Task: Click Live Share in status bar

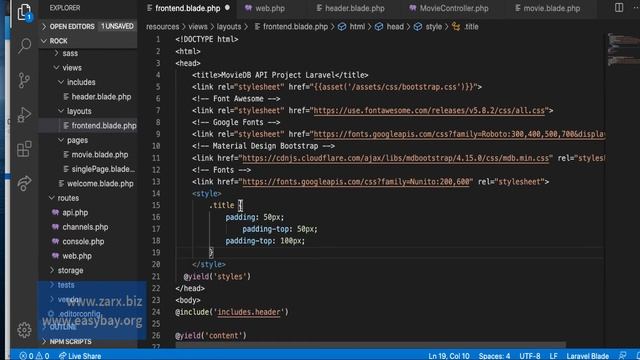Action: [x=80, y=356]
